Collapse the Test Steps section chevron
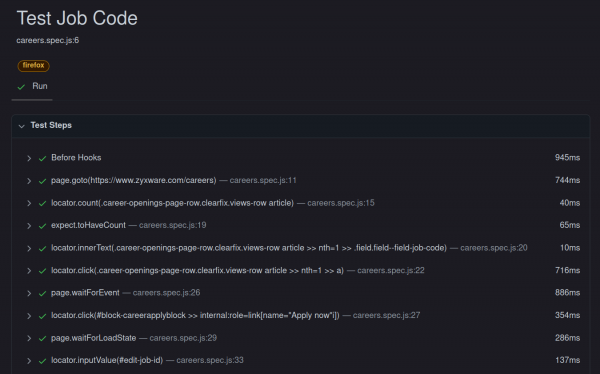This screenshot has width=600, height=374. 21,126
